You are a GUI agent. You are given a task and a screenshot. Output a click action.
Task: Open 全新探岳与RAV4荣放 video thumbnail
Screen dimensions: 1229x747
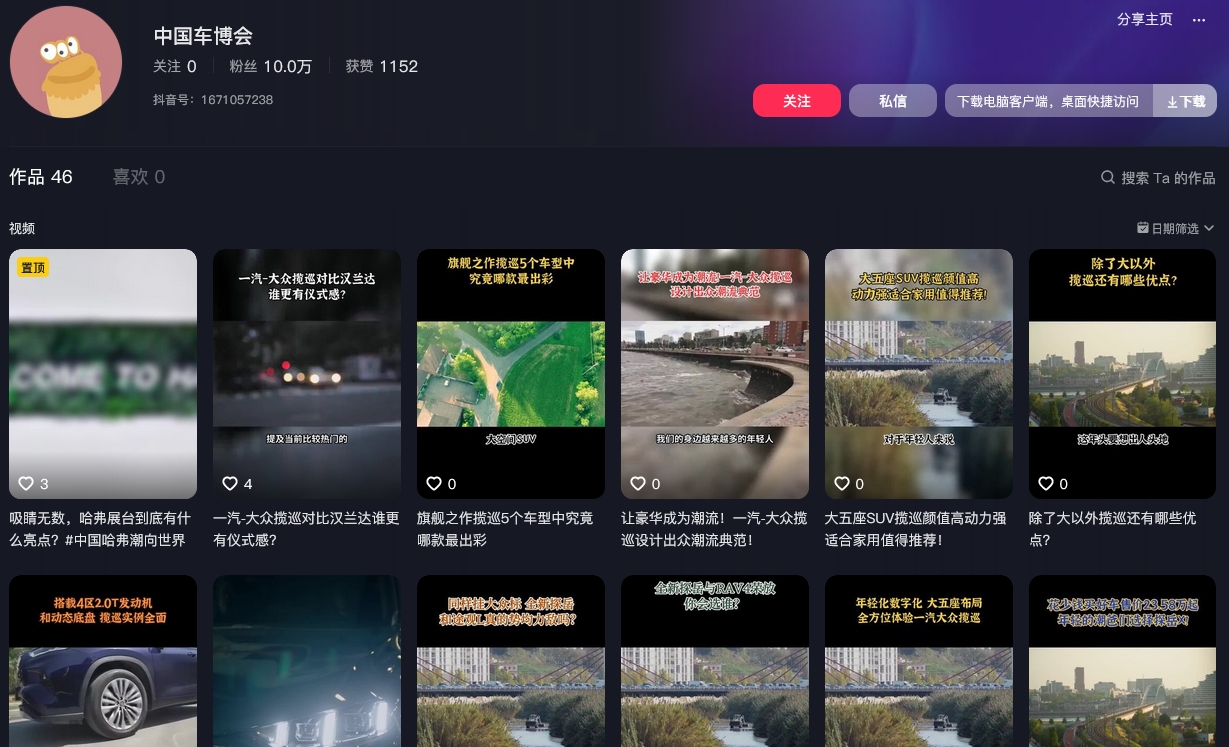click(x=715, y=661)
